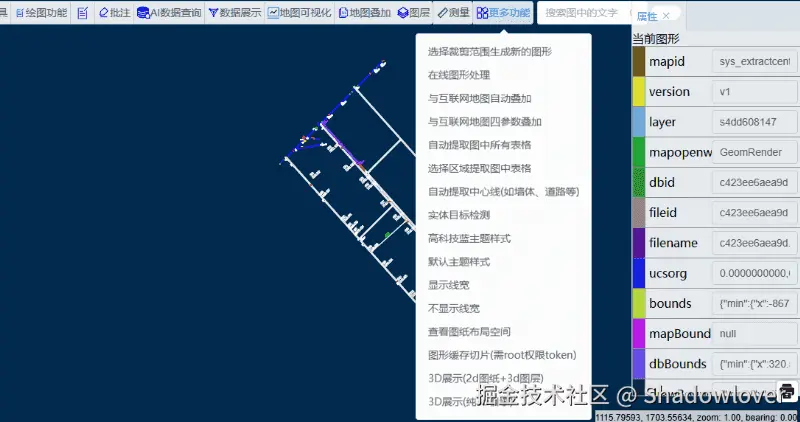Select 自动提取中心线(如墙体、道路等)
Image resolution: width=800 pixels, height=422 pixels.
pos(504,192)
